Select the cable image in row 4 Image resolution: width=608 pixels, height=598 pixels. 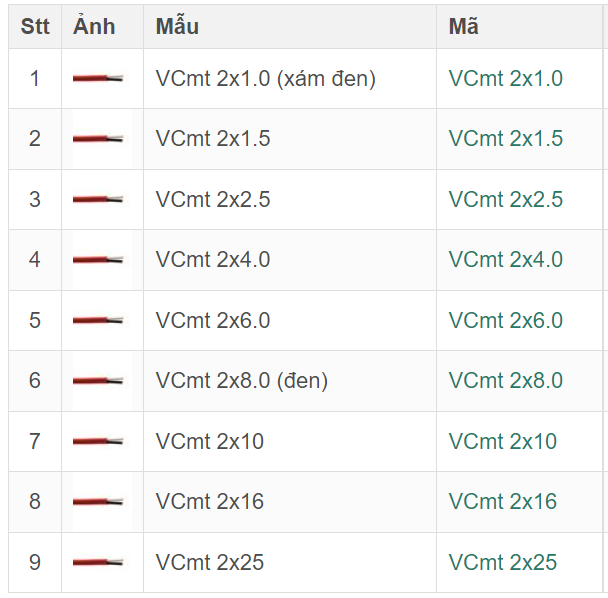99,260
